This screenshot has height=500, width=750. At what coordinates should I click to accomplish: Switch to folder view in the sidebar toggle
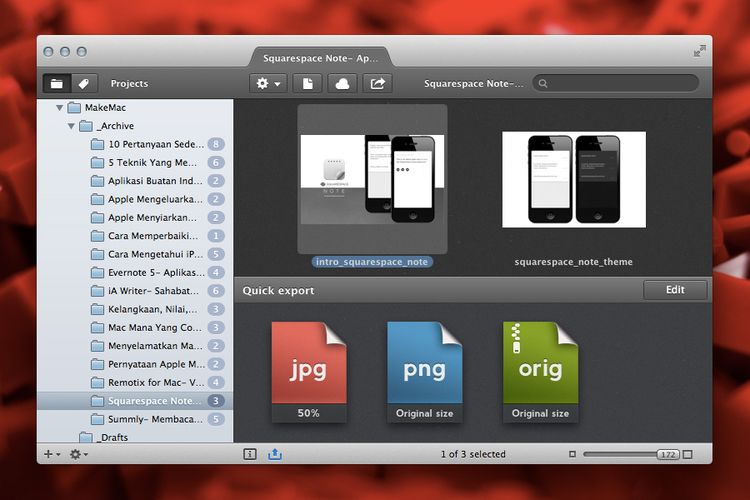57,83
